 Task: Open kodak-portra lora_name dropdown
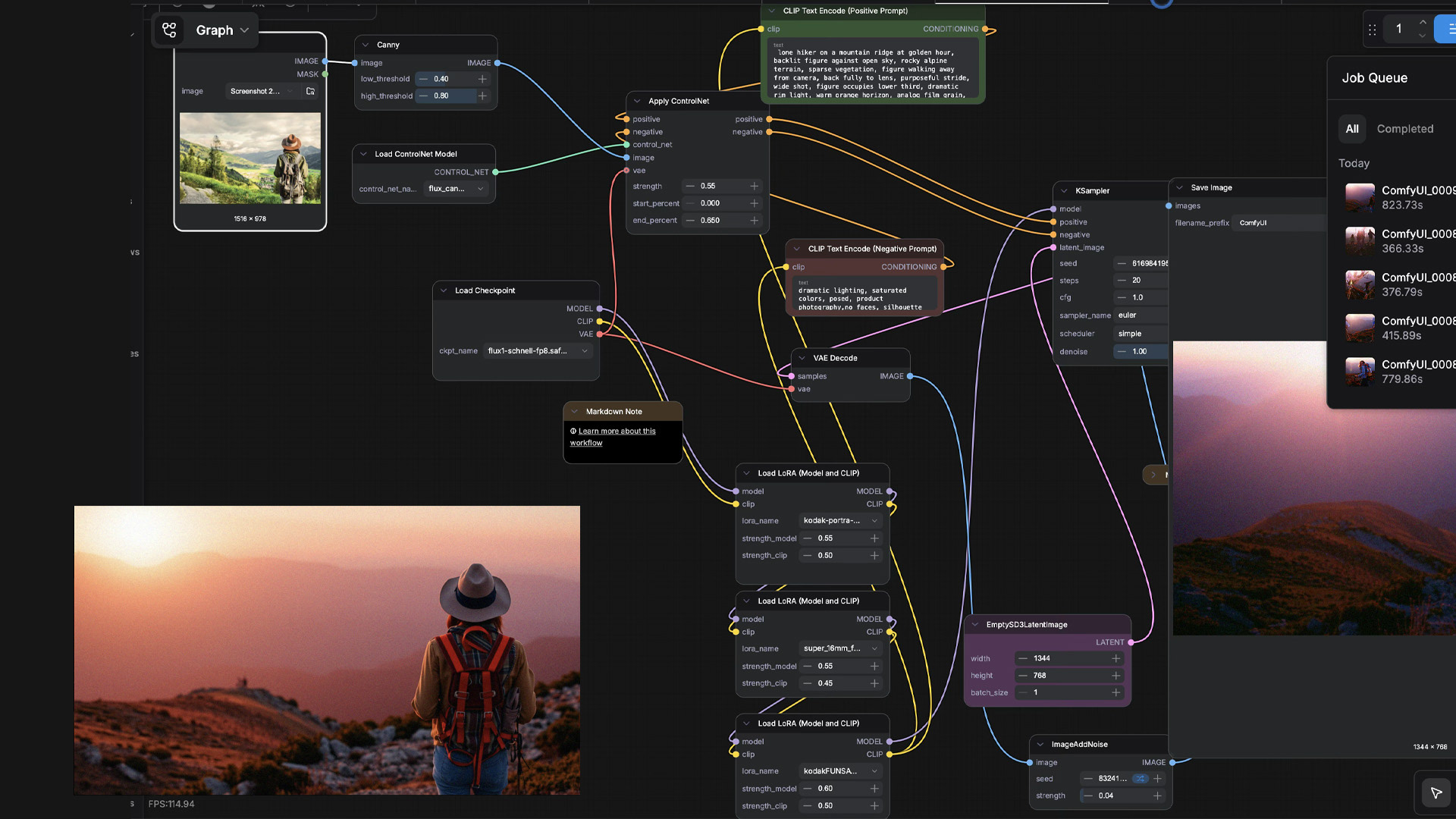pyautogui.click(x=841, y=521)
